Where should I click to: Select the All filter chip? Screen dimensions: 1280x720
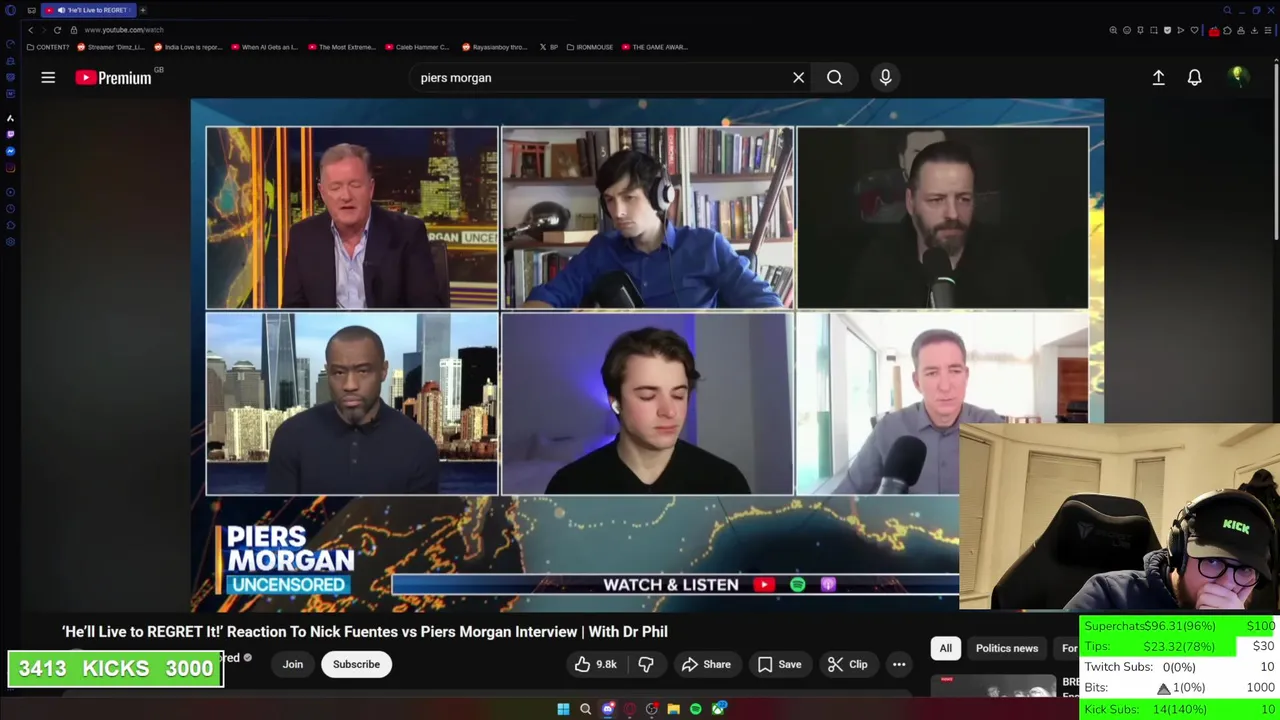coord(945,648)
